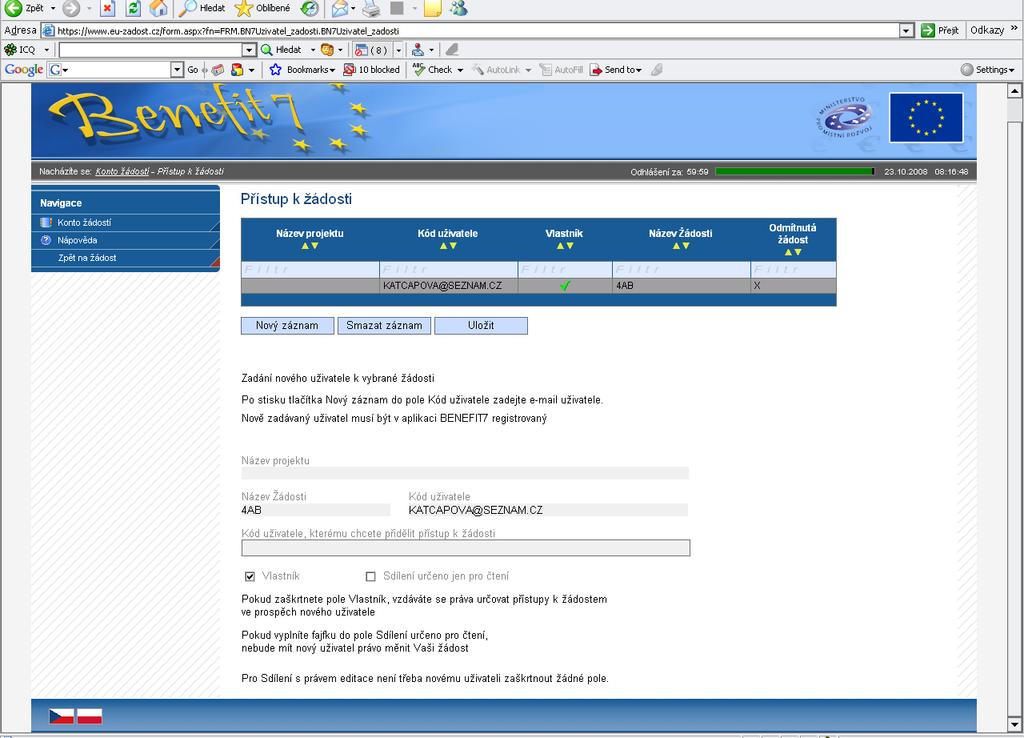Viewport: 1024px width, 738px height.
Task: Click filter field under Název projektu
Action: pos(310,269)
